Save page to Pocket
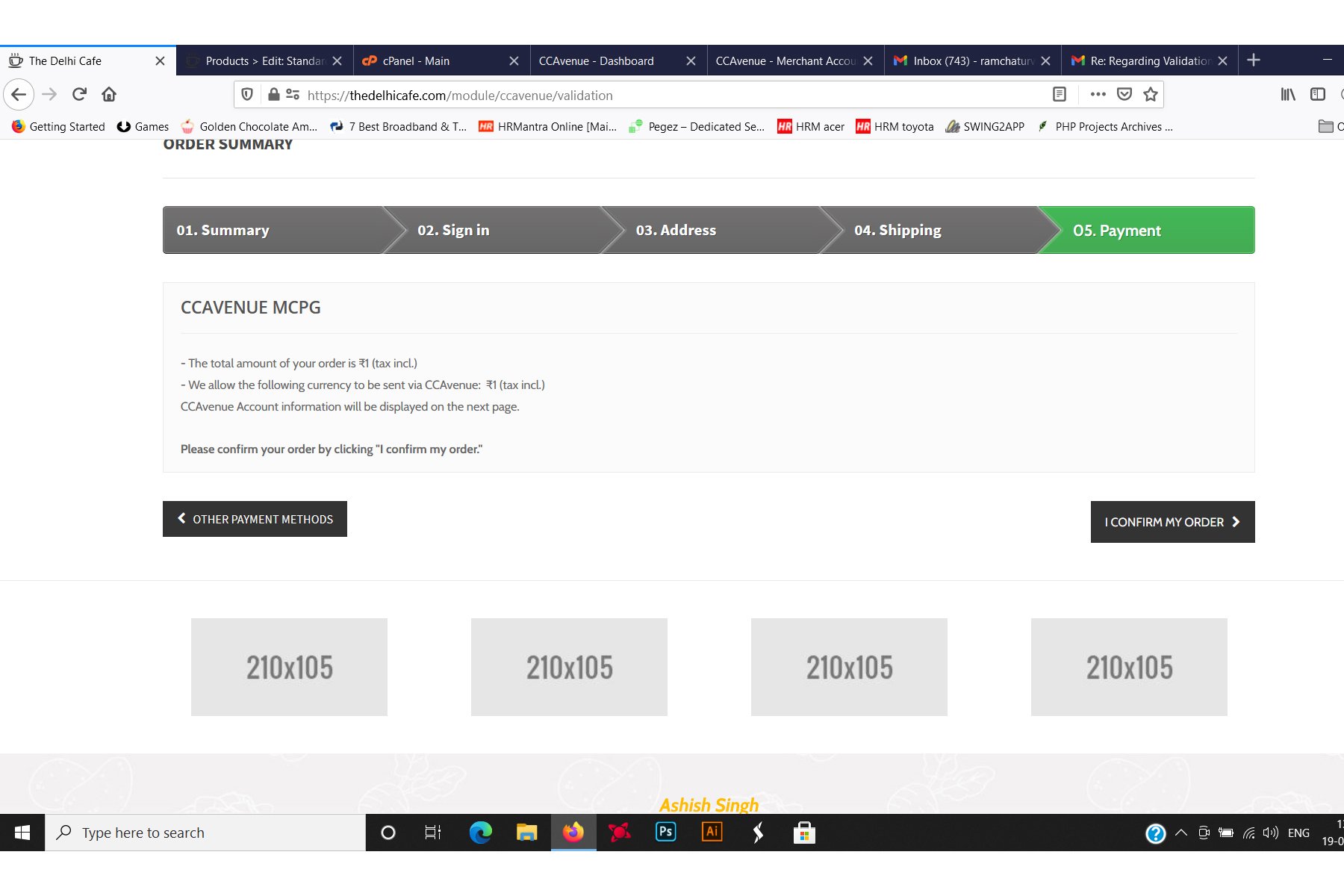This screenshot has width=1344, height=896. pyautogui.click(x=1124, y=94)
